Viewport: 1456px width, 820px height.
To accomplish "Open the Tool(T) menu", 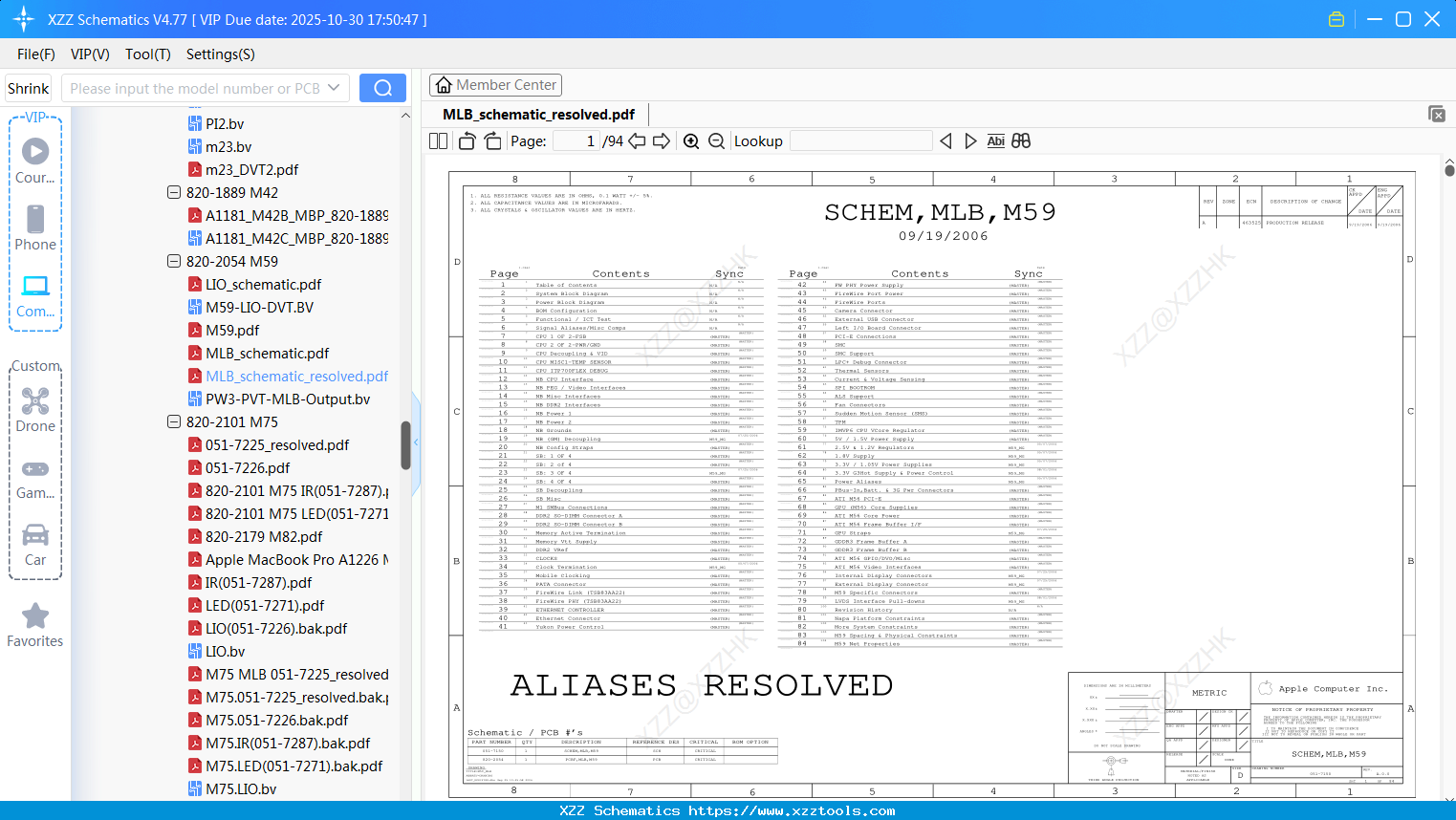I will point(148,54).
